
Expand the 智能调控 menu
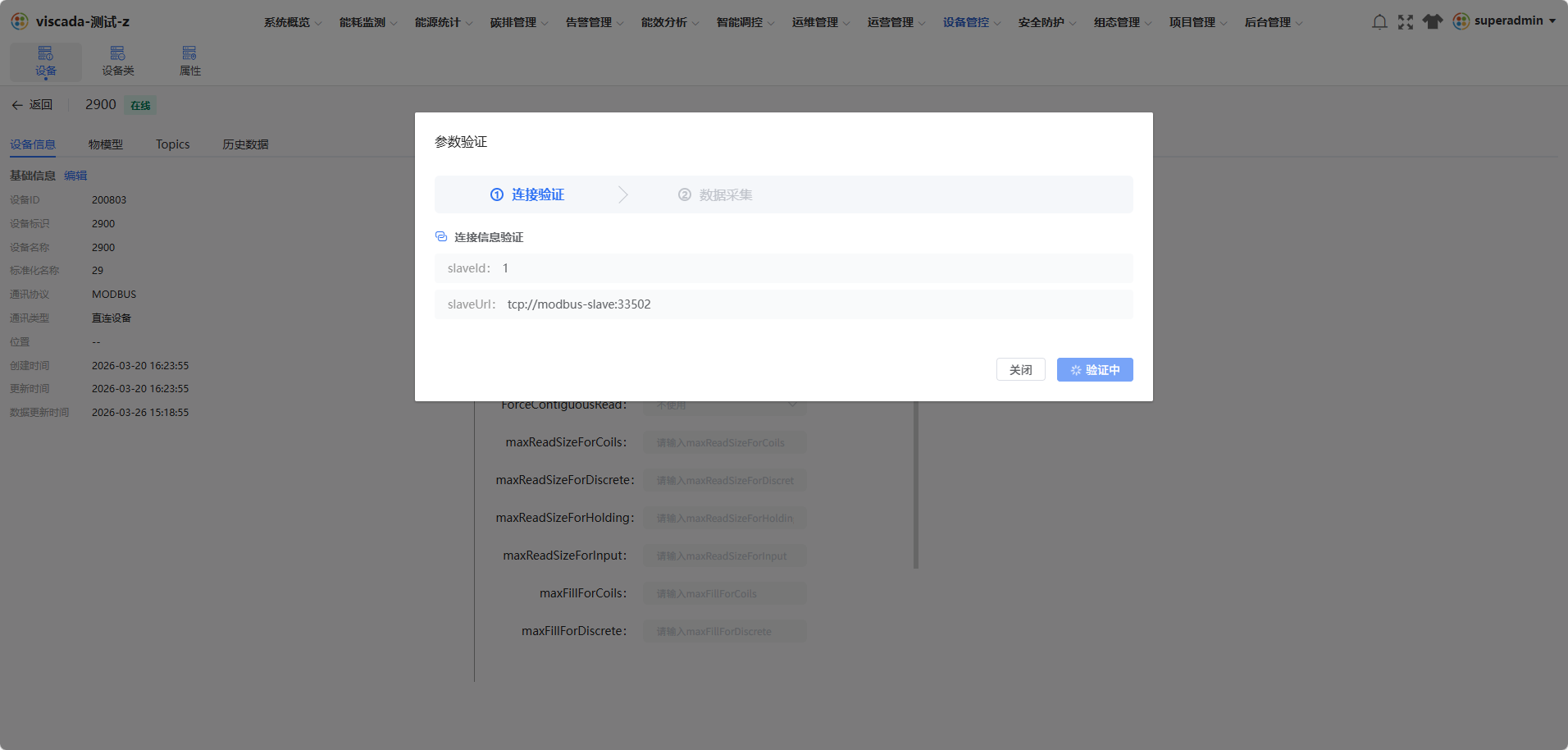745,22
